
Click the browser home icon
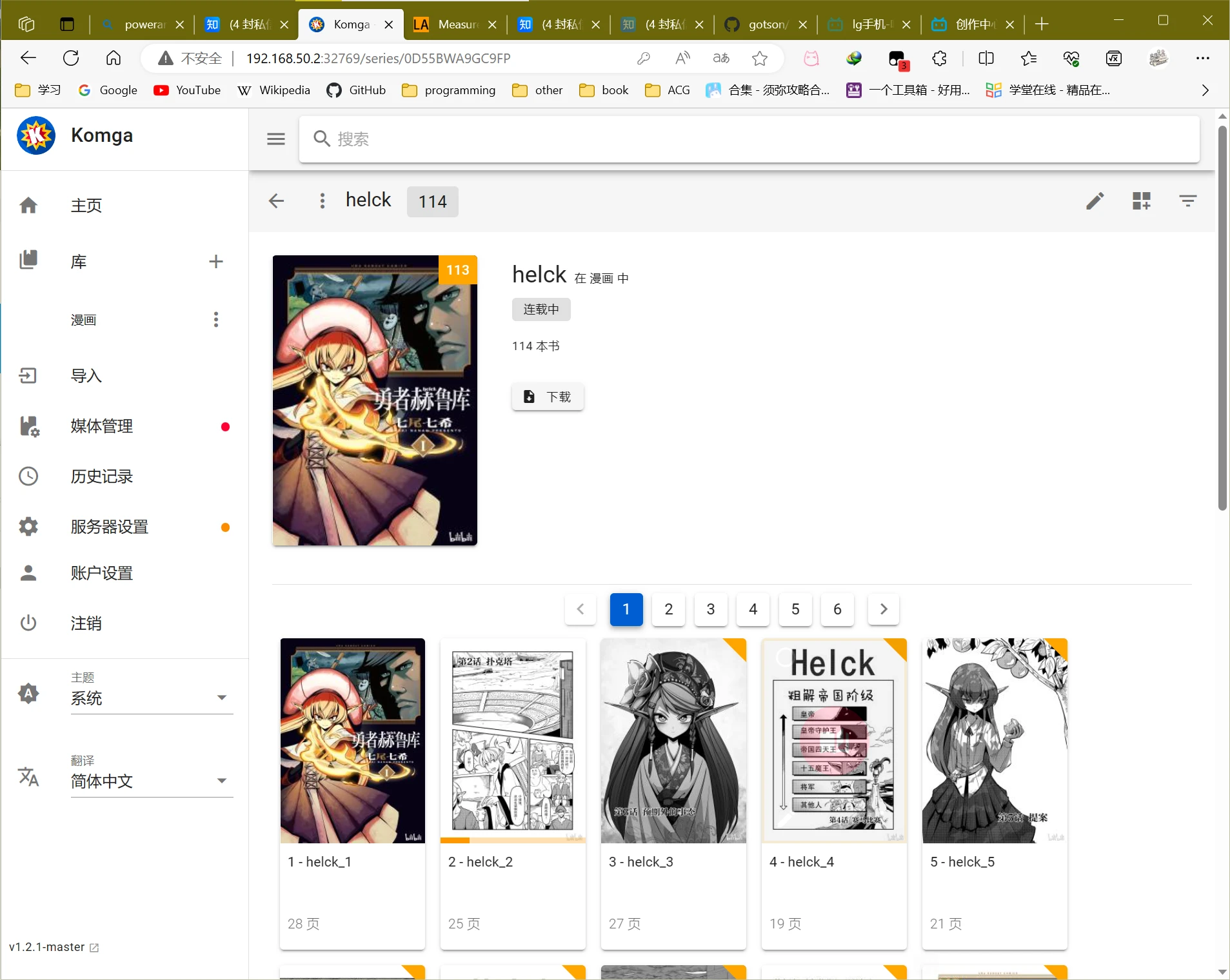(114, 58)
